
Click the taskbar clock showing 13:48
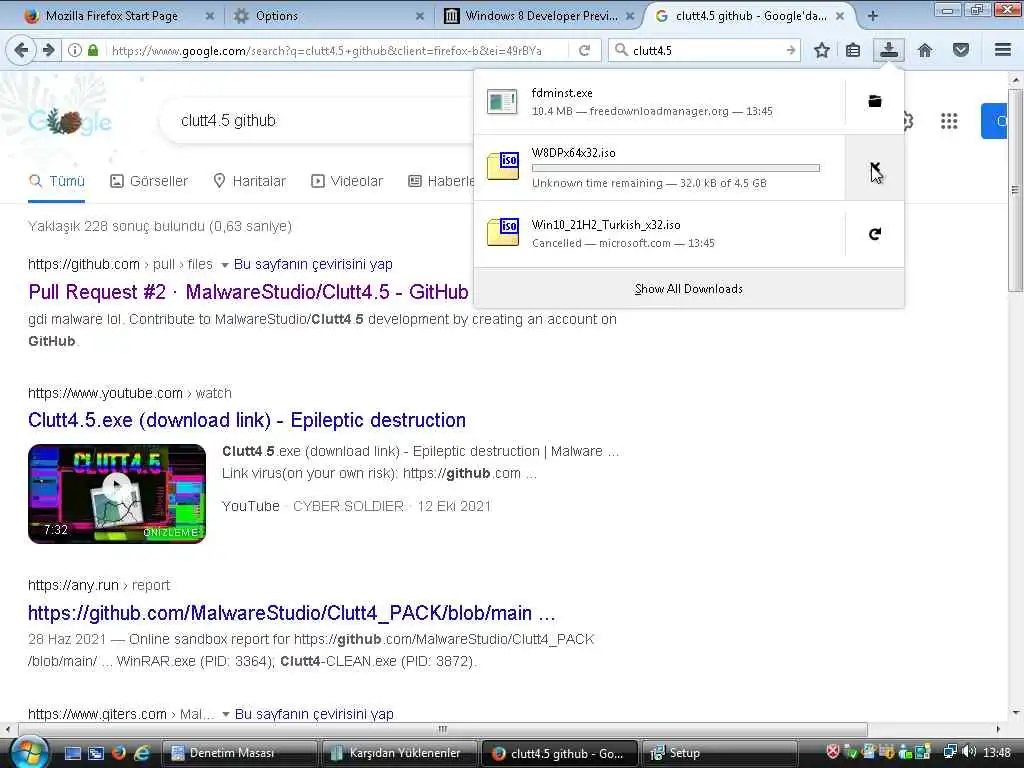point(997,753)
